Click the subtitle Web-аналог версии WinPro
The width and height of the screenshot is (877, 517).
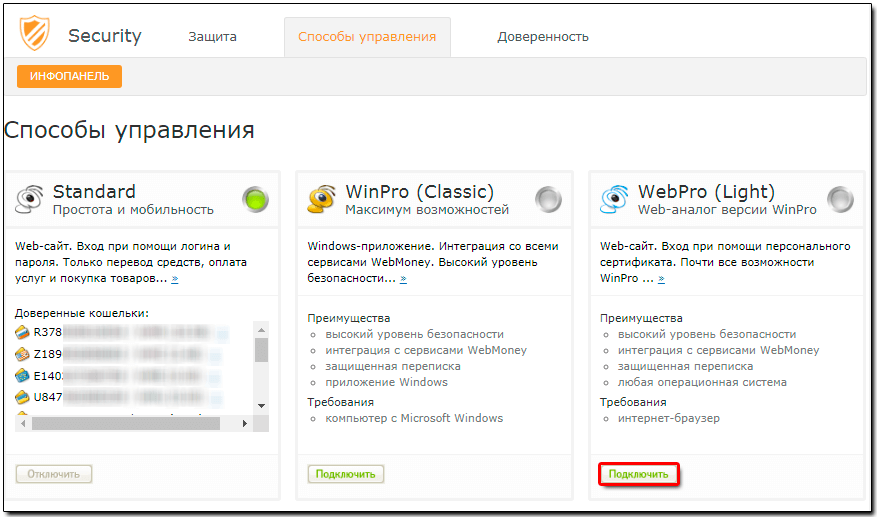click(727, 210)
